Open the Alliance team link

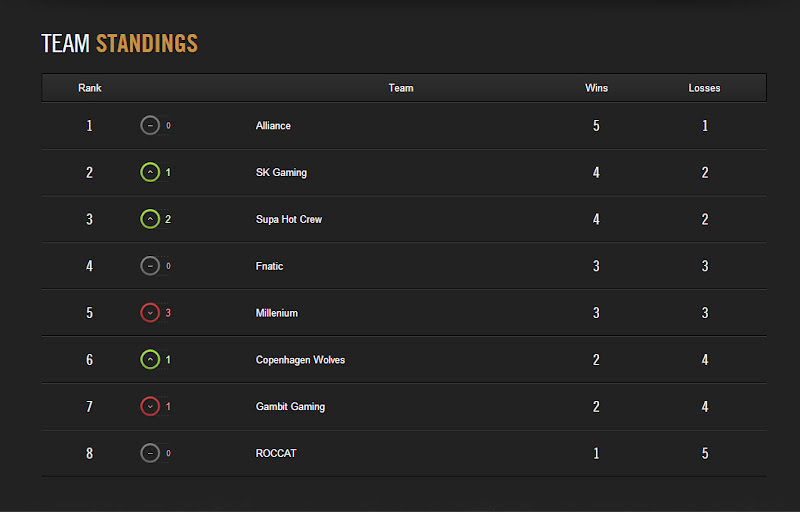click(x=273, y=125)
